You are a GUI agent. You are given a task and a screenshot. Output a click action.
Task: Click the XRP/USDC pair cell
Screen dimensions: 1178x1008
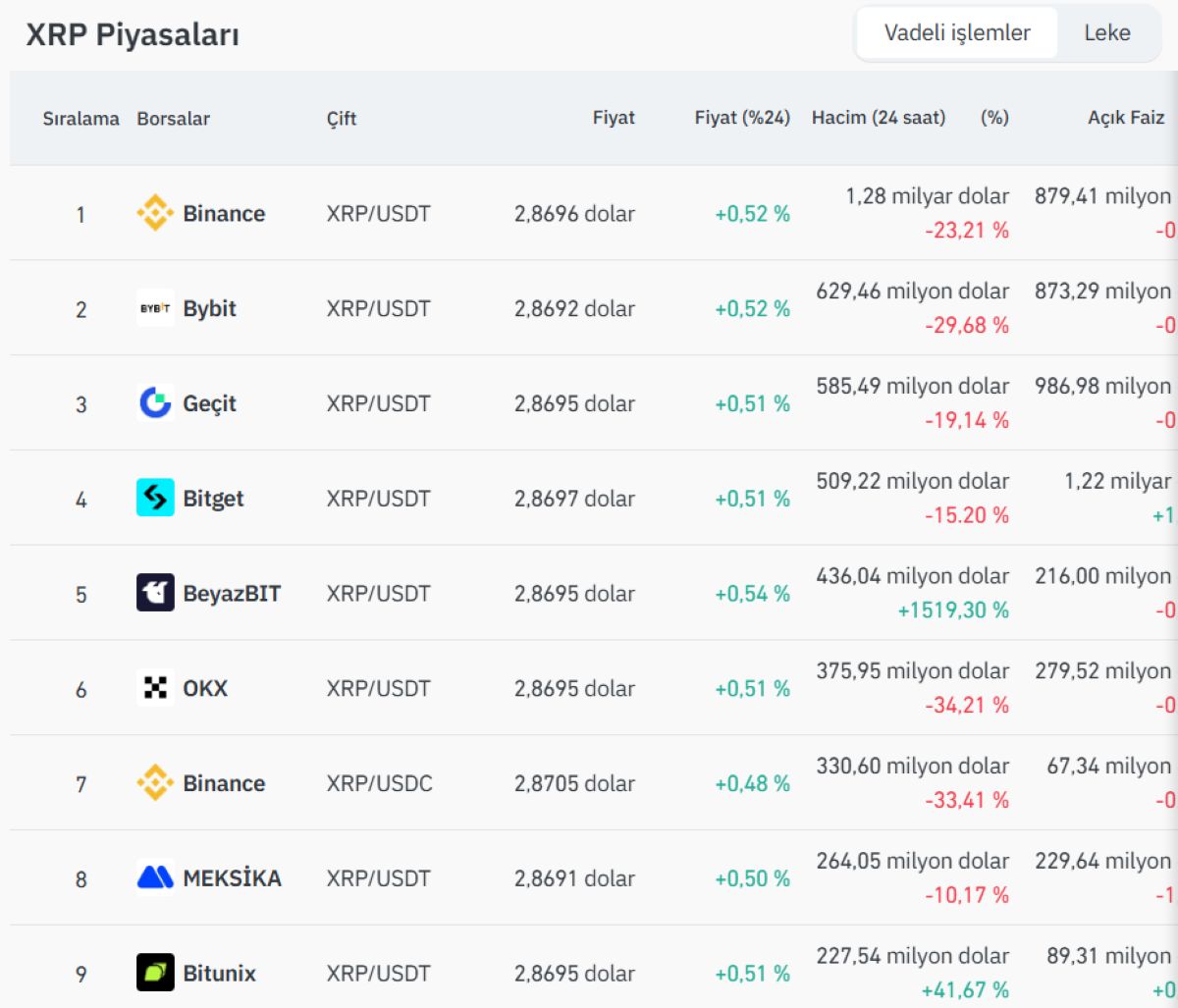click(x=379, y=783)
